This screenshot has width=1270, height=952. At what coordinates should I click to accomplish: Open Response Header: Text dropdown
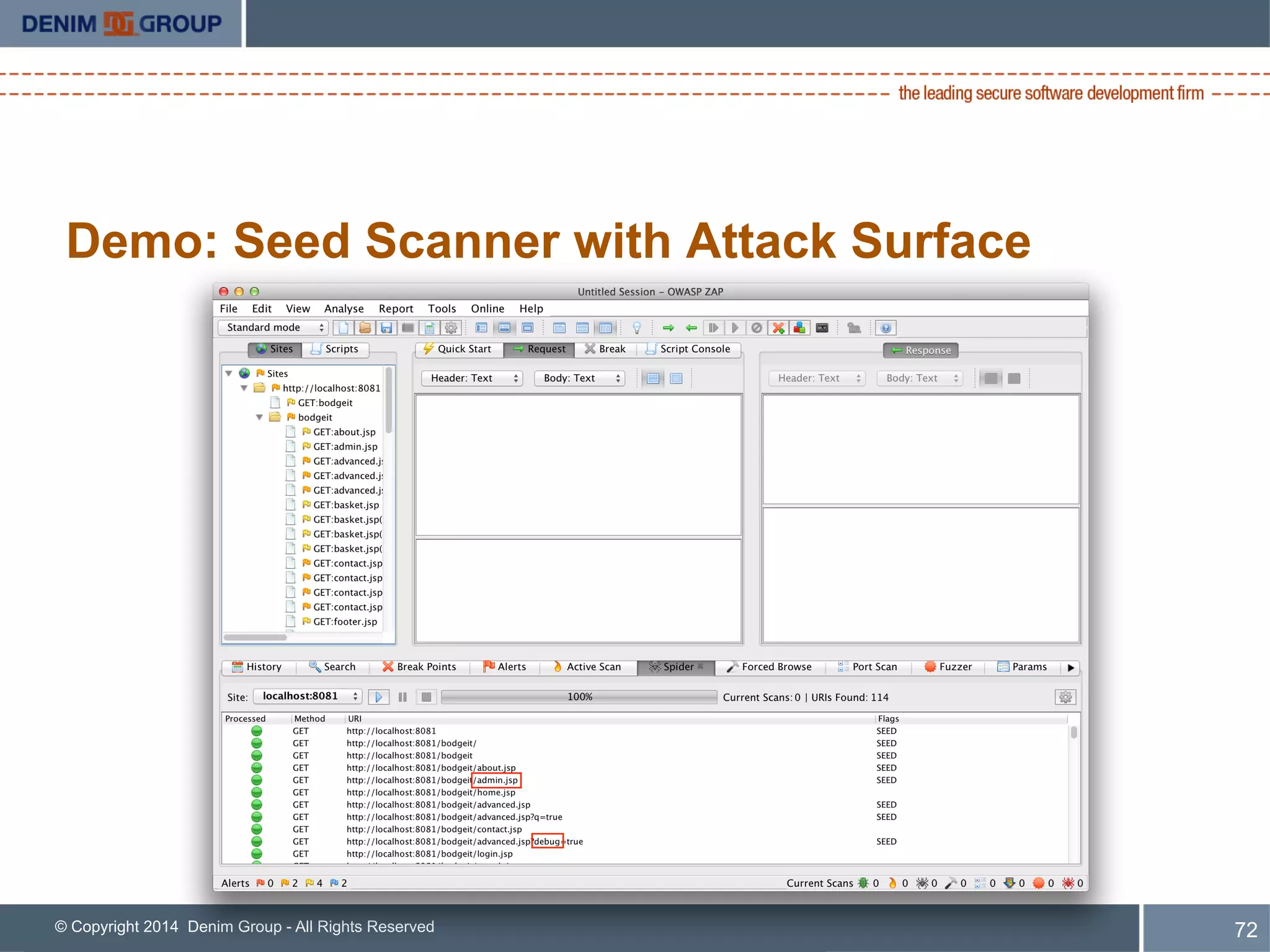[817, 379]
